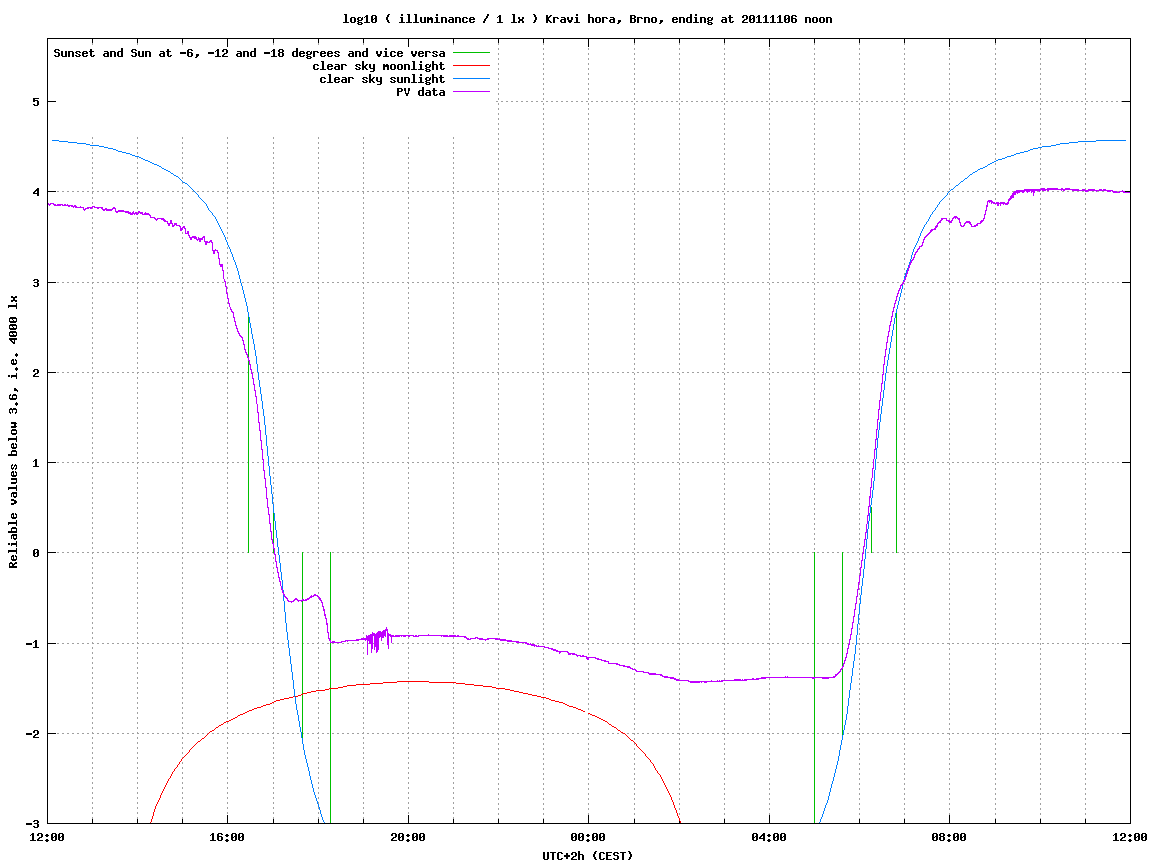
Task: Click the y-axis label '2'
Action: pos(35,373)
